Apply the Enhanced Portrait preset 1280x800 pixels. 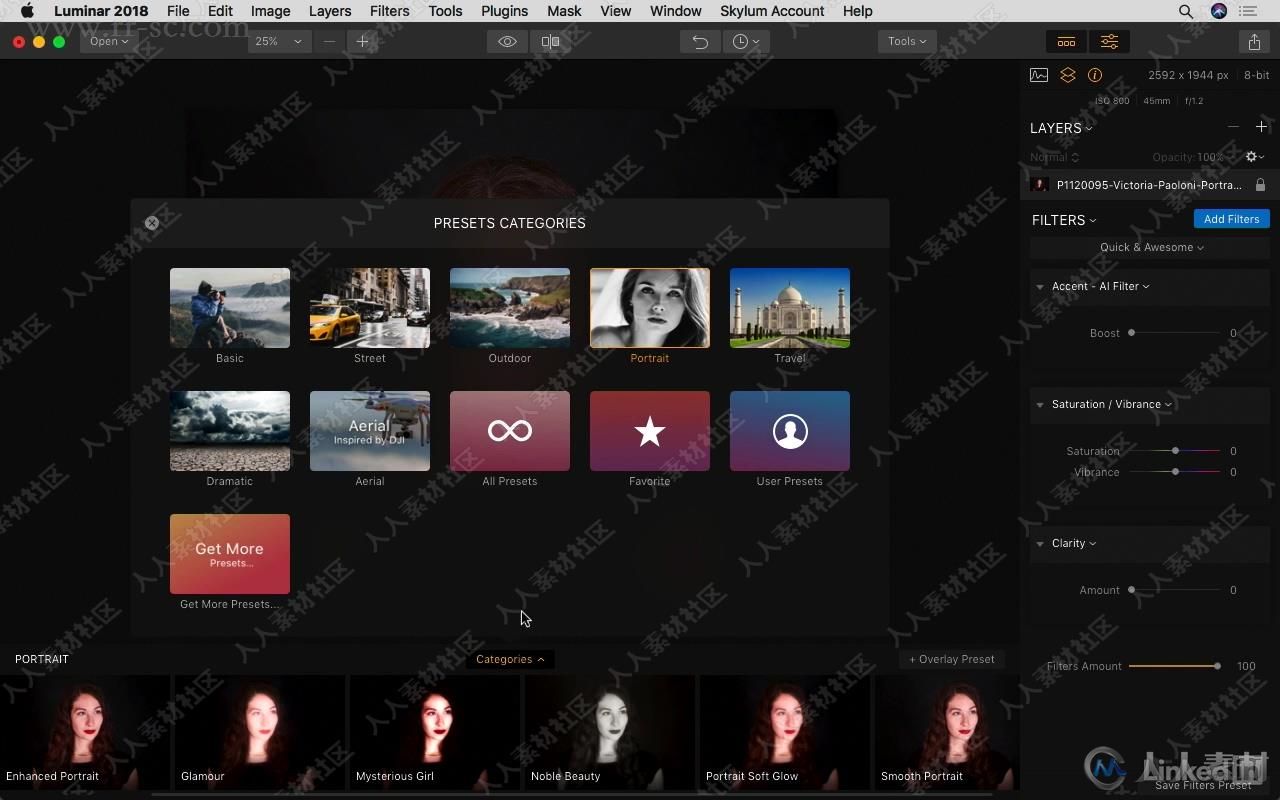85,732
